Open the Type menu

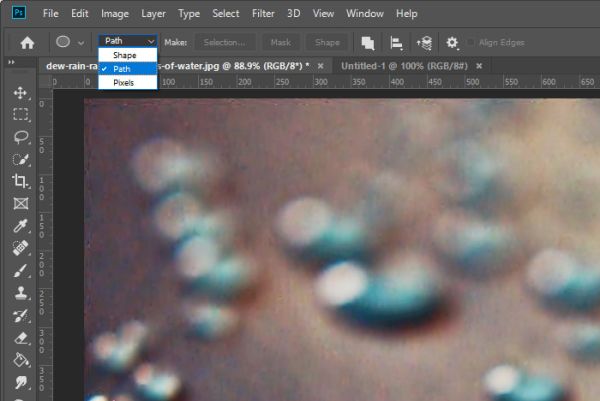[189, 14]
